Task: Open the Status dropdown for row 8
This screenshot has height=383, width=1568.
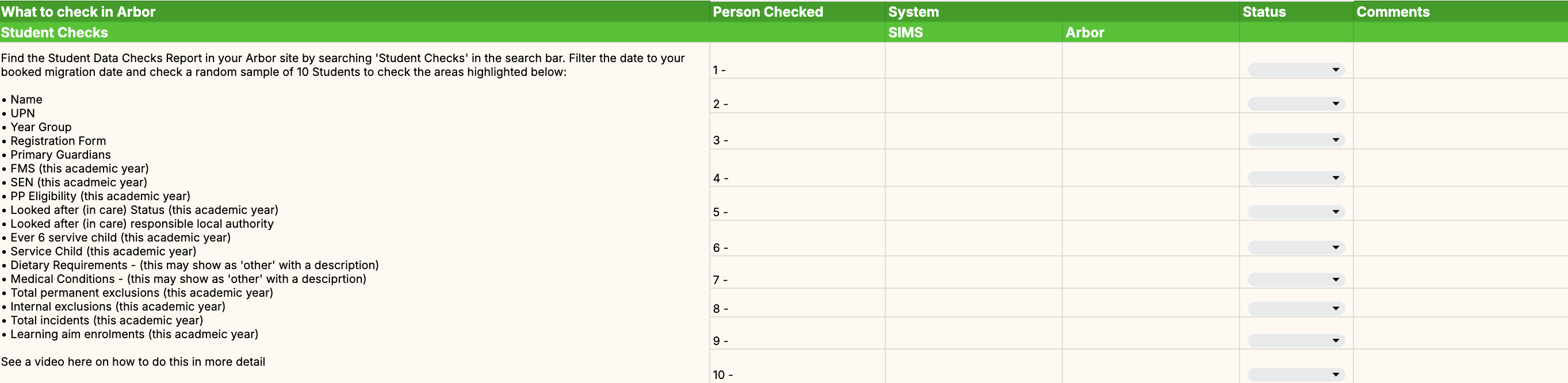Action: (1295, 309)
